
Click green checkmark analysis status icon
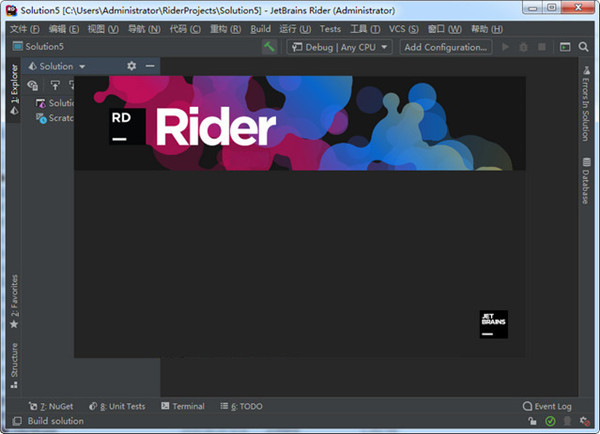click(550, 421)
